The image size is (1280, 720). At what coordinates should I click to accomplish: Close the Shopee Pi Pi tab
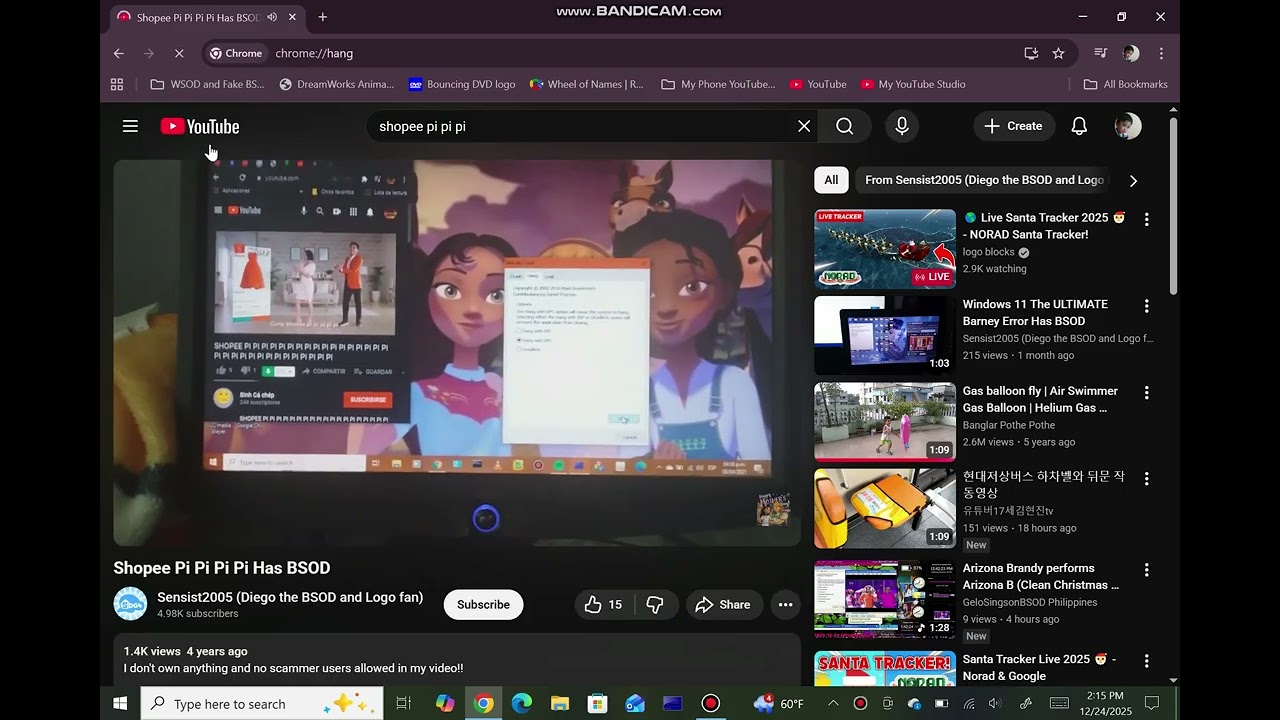pyautogui.click(x=292, y=17)
